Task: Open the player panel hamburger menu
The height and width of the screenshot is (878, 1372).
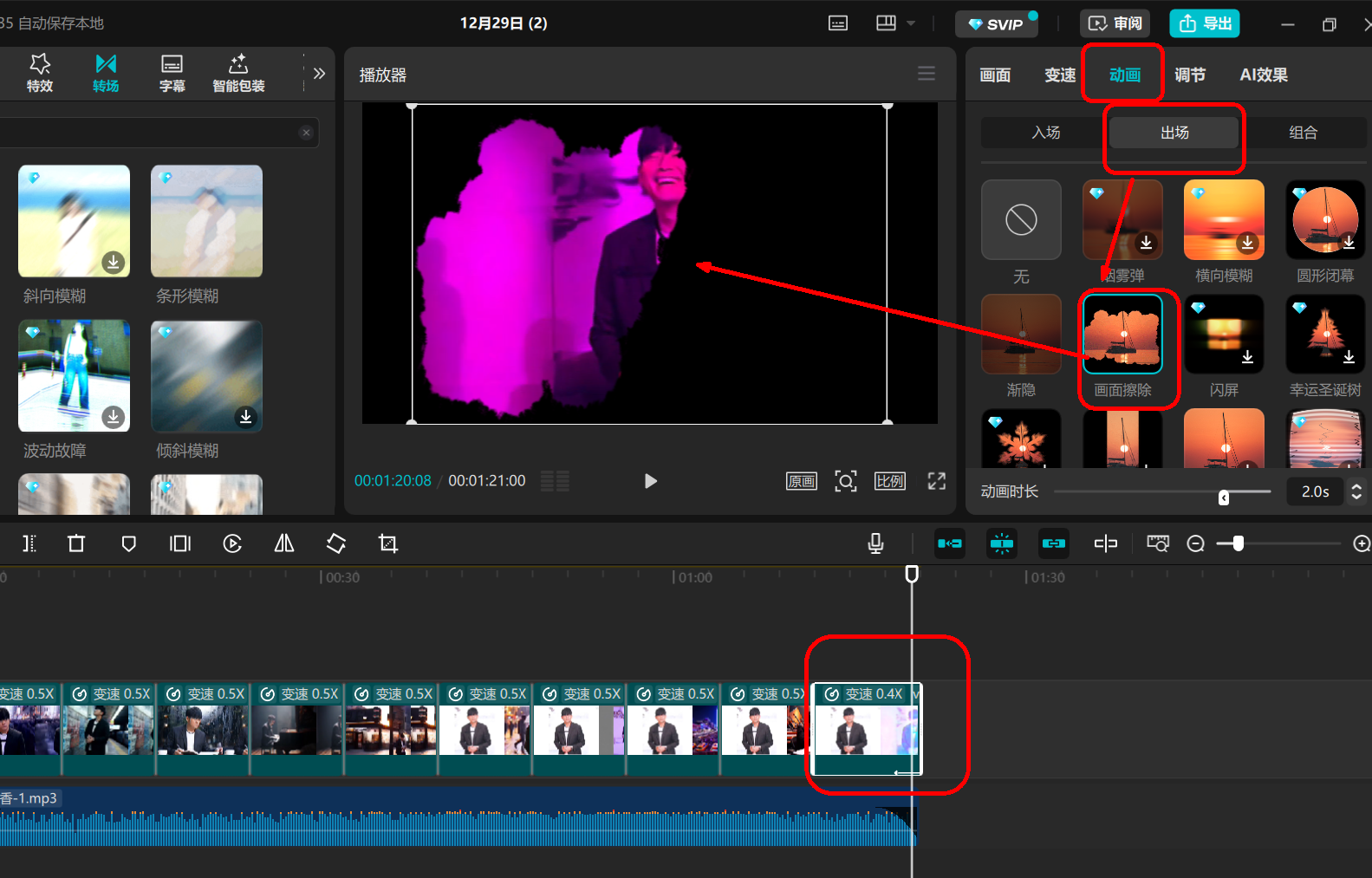Action: (927, 74)
